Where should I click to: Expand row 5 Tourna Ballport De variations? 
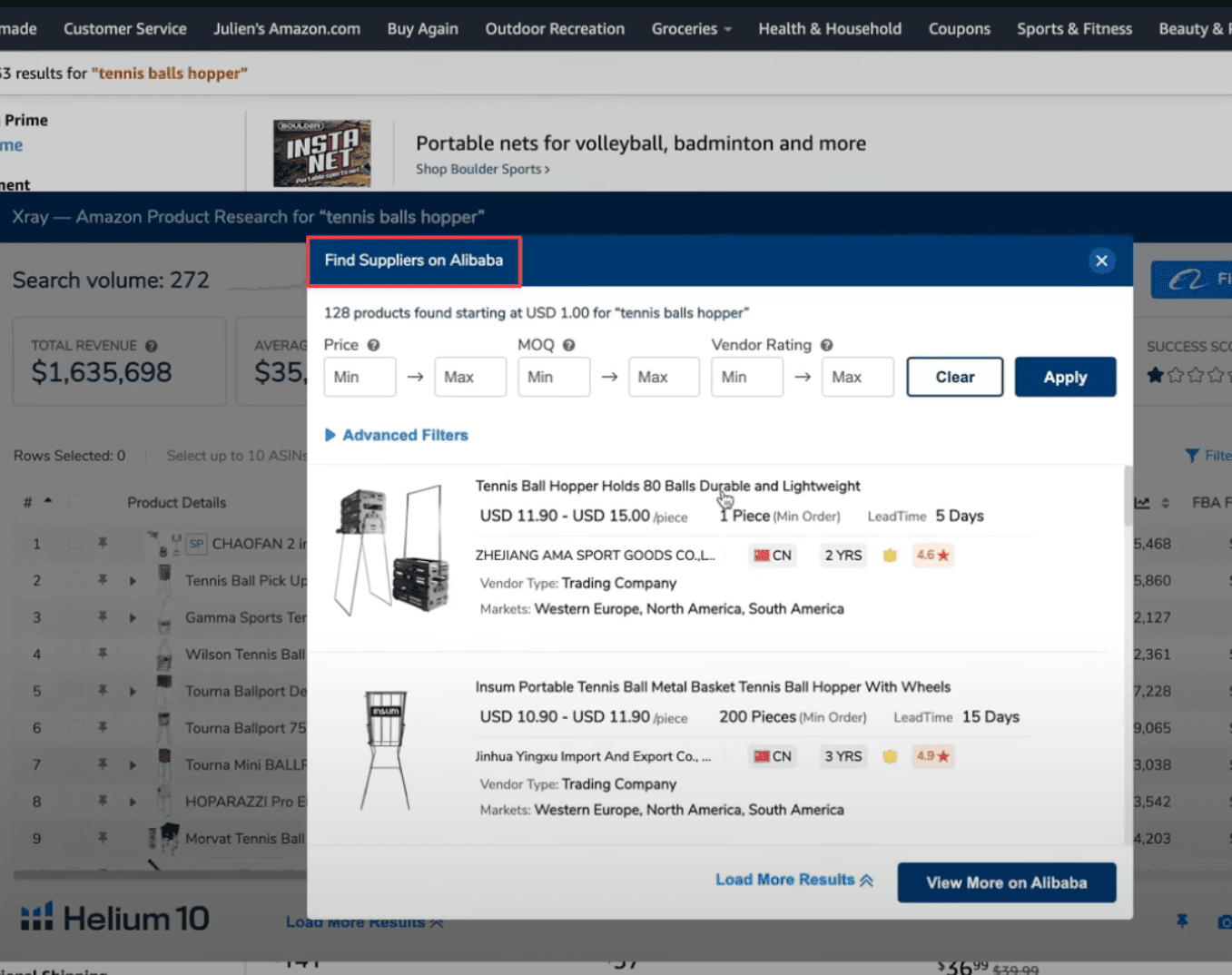[x=133, y=692]
